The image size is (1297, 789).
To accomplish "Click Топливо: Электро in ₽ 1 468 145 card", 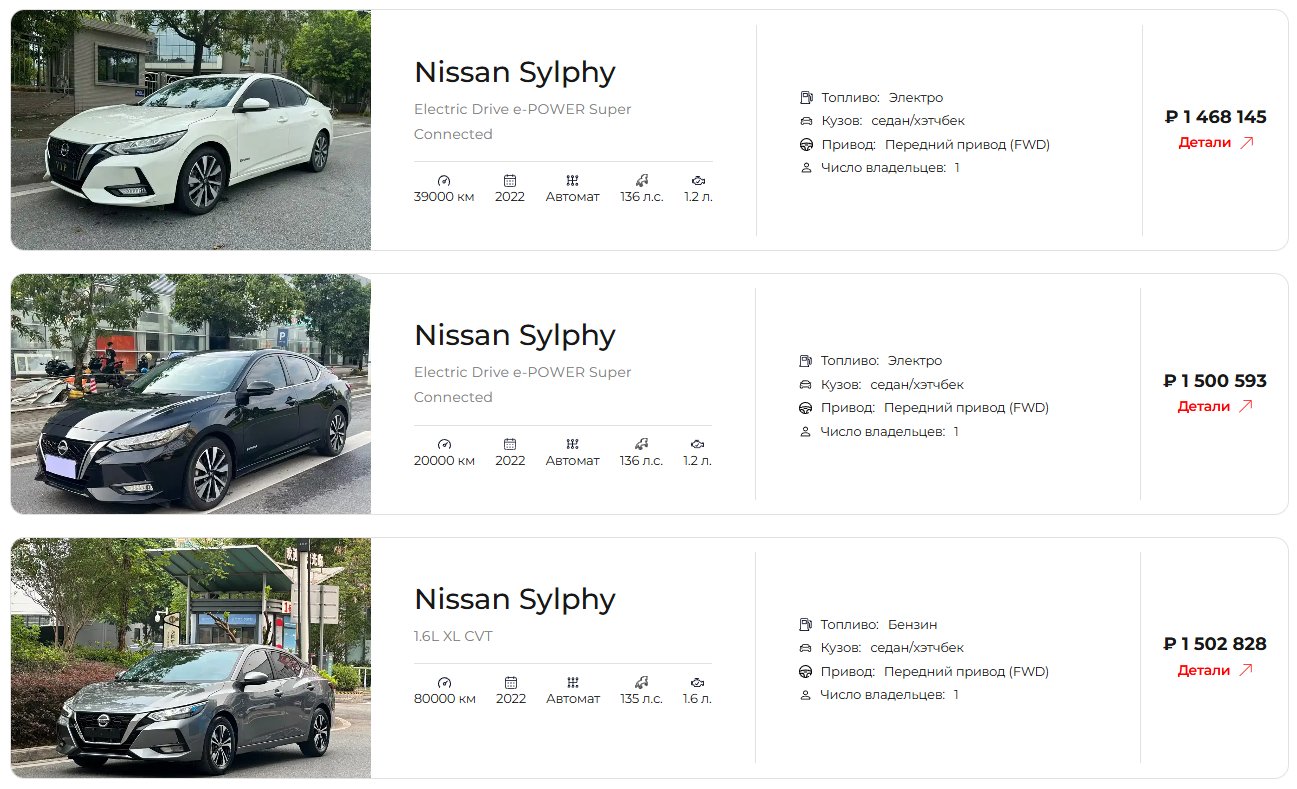I will point(882,97).
